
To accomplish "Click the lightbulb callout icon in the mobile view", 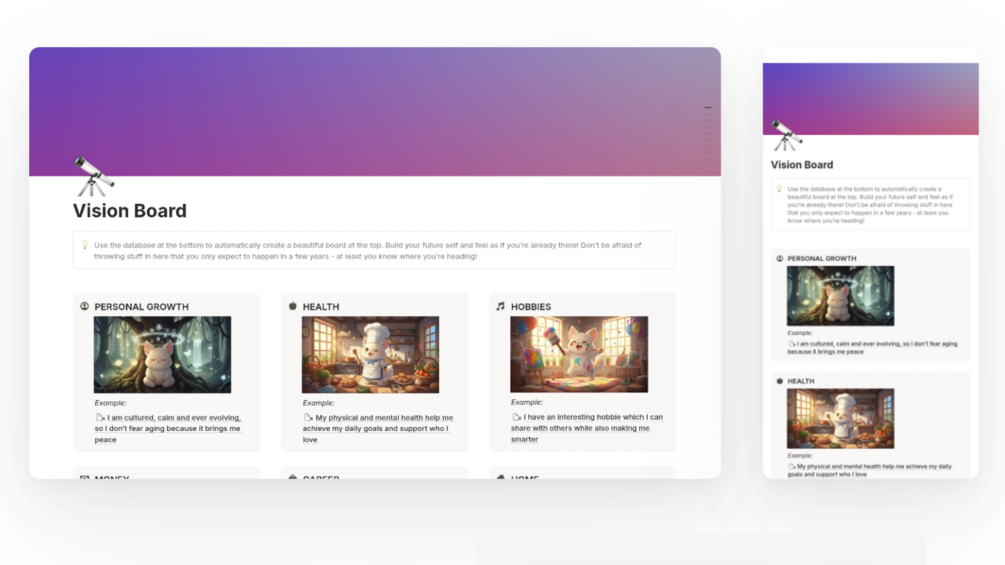I will pyautogui.click(x=779, y=189).
